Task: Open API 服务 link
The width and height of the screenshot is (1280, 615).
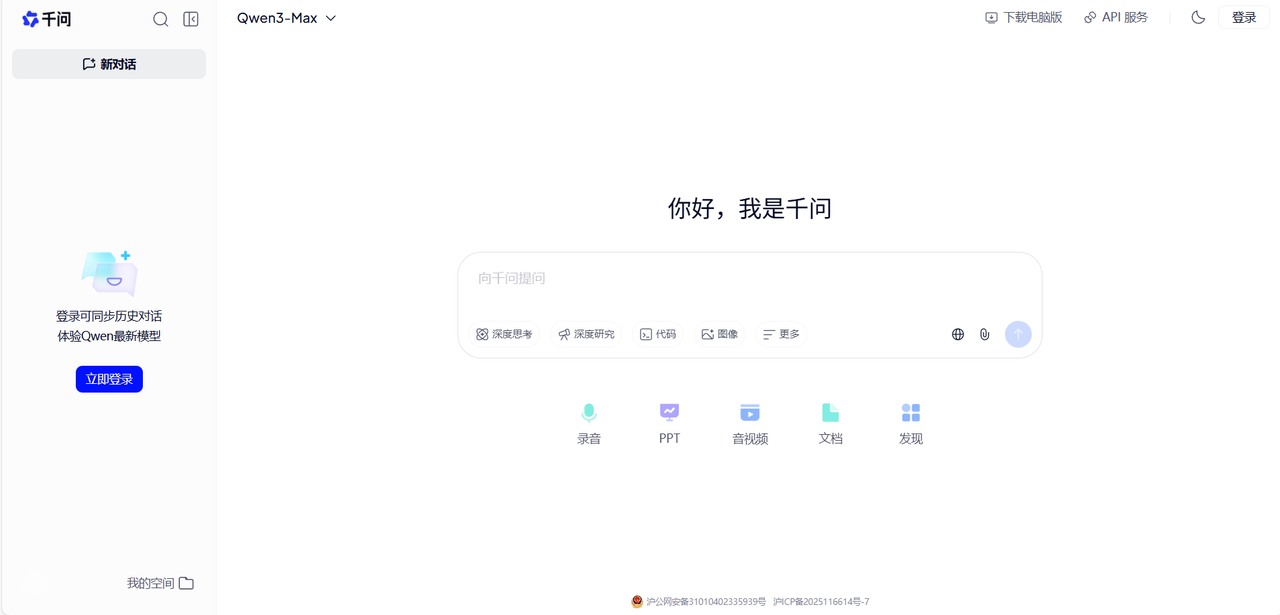Action: (1116, 18)
